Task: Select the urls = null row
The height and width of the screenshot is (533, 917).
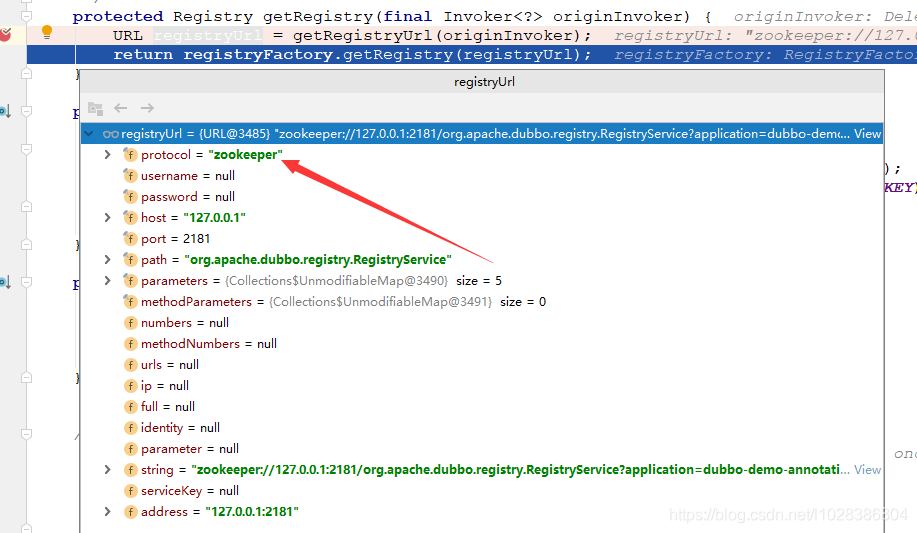Action: [x=482, y=365]
